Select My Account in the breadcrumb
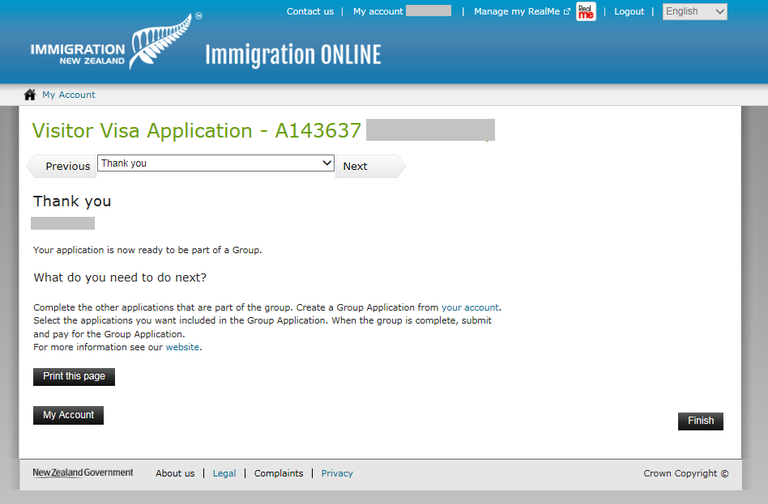 coord(68,95)
